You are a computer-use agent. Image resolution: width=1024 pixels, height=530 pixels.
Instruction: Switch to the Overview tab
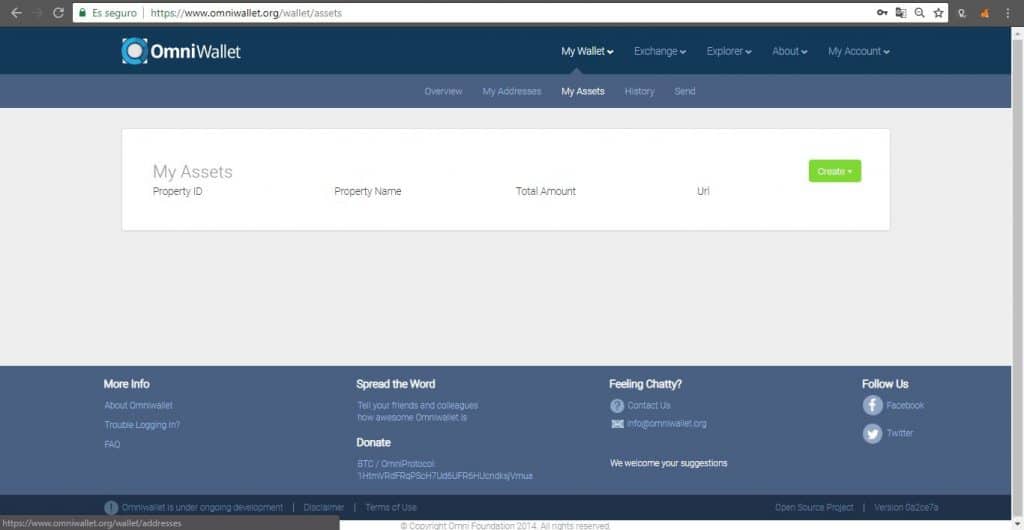click(443, 91)
